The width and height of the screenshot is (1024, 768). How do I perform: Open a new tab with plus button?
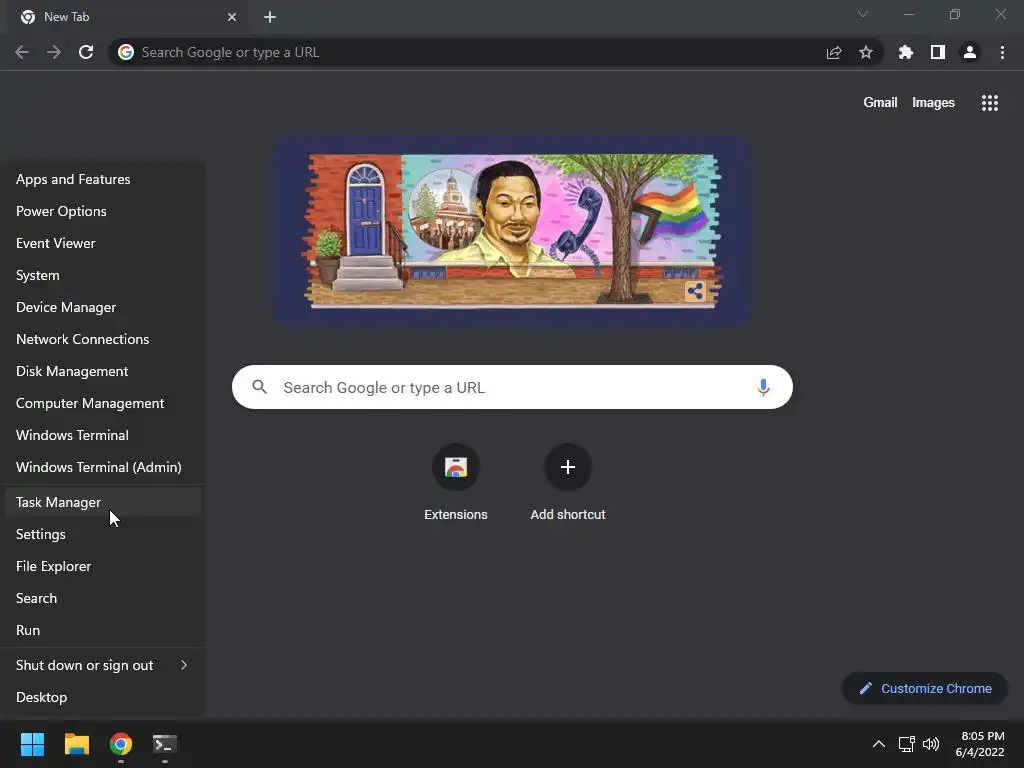pos(270,17)
